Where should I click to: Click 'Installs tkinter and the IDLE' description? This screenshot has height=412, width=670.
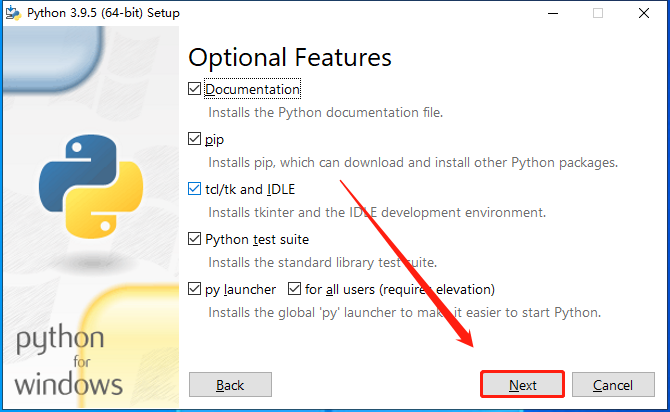point(377,212)
